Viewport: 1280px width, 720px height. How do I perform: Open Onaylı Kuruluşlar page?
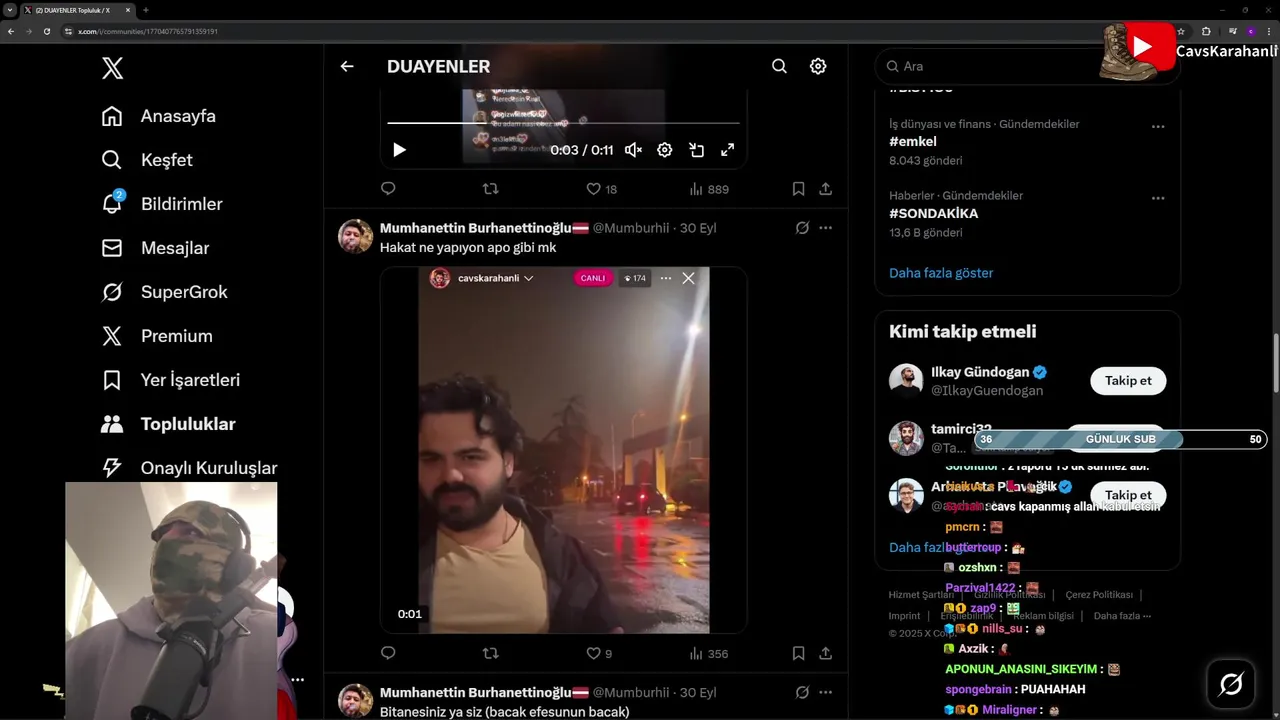tap(189, 468)
